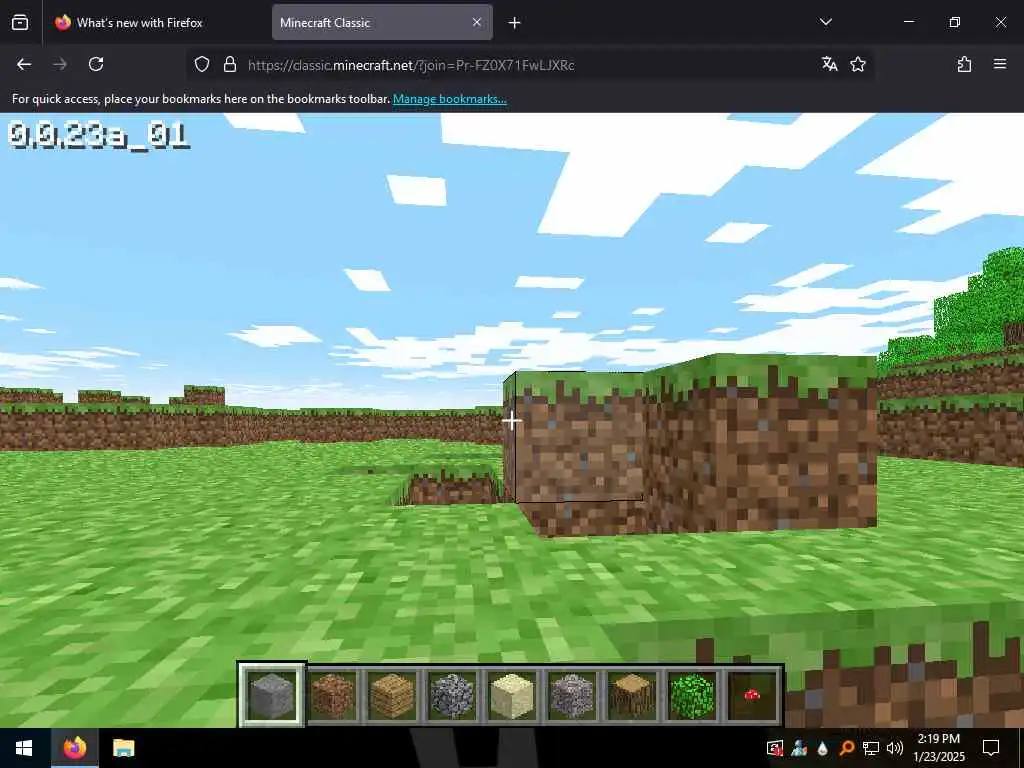Open Windows Start menu

click(24, 748)
